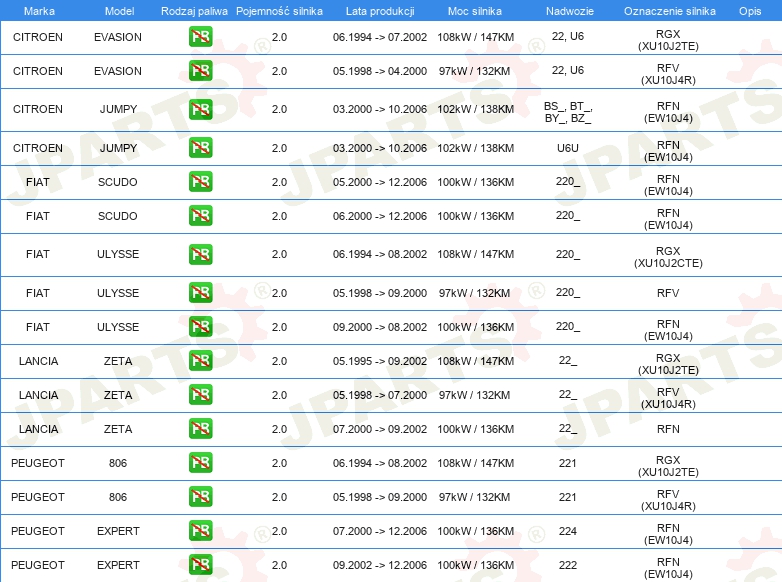This screenshot has width=782, height=582.
Task: Select date range 09.2000 -> 08.2002
Action: click(x=380, y=327)
